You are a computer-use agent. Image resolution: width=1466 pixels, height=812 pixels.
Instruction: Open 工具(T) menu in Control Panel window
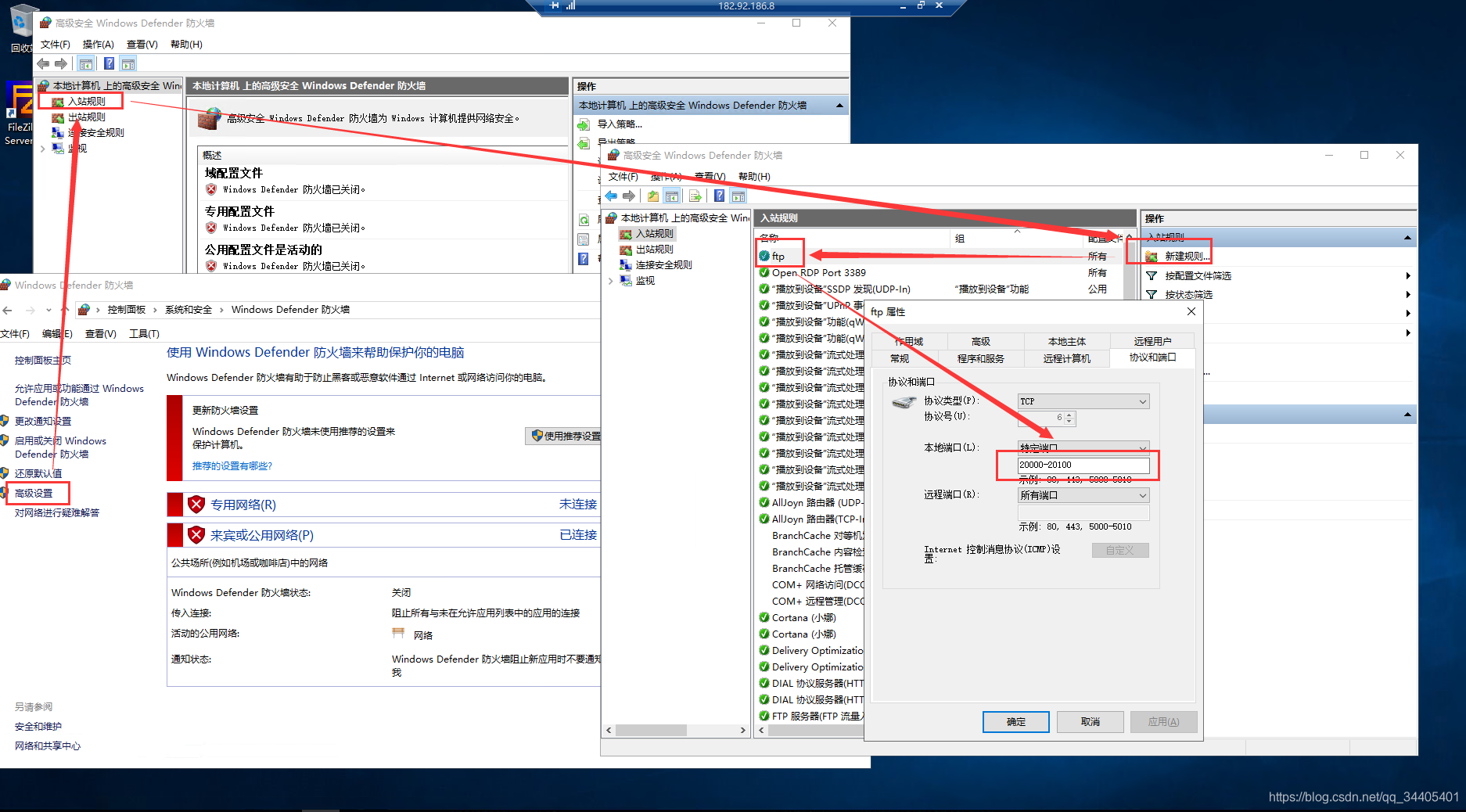tap(144, 334)
